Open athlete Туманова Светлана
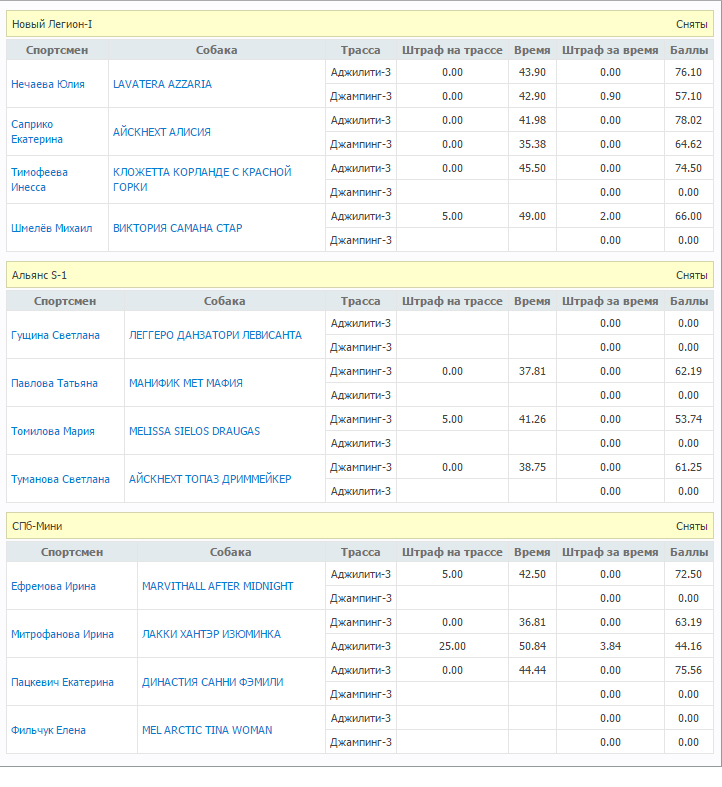The height and width of the screenshot is (787, 722). click(x=60, y=480)
